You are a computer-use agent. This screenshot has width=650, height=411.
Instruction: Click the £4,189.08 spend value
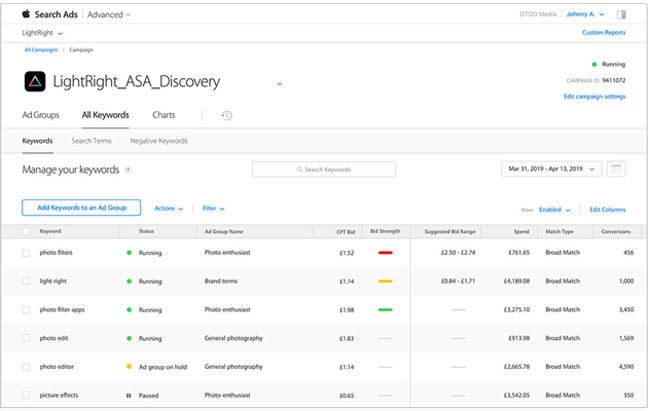point(517,281)
